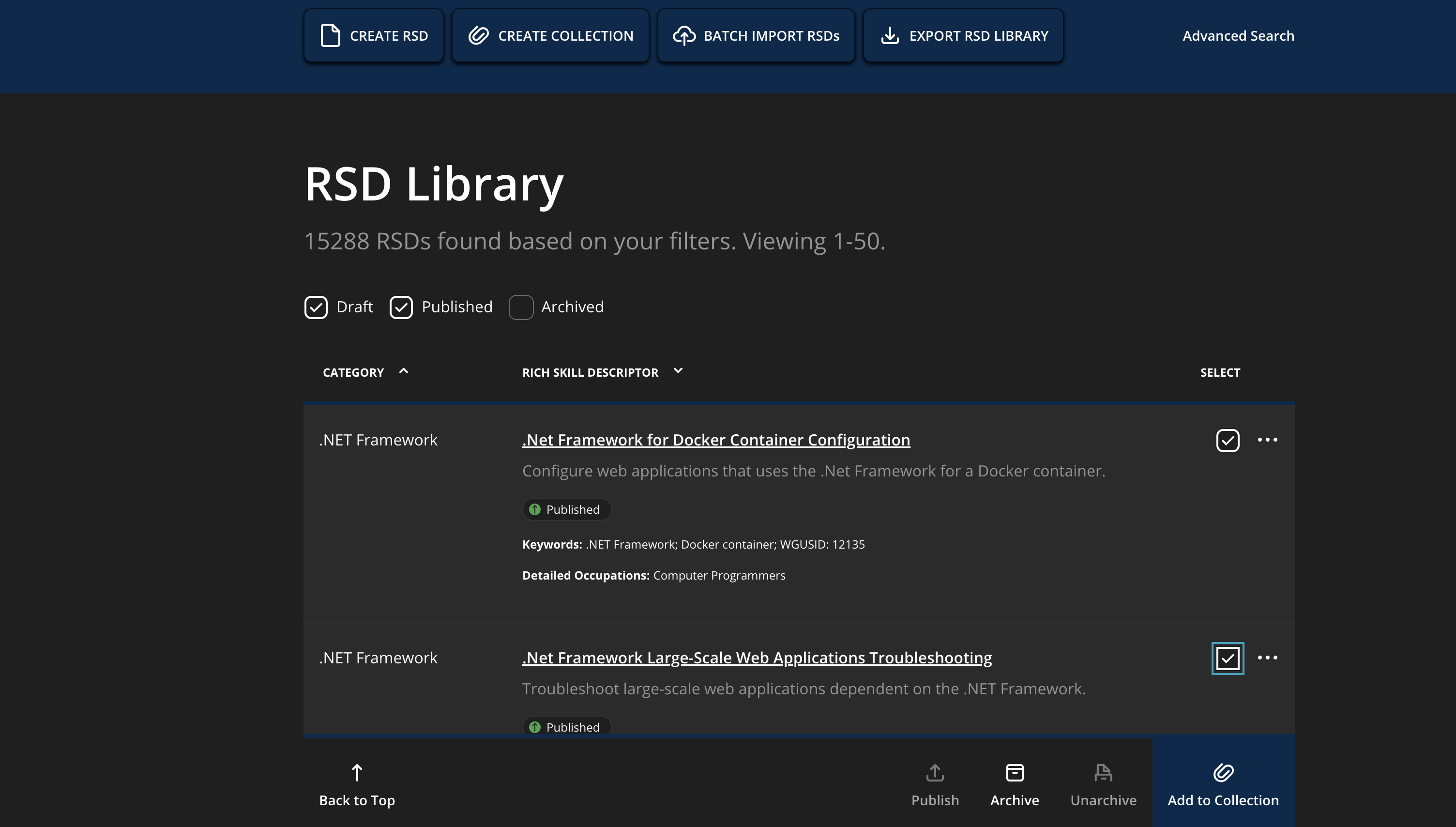Uncheck the Published filter checkbox
Image resolution: width=1456 pixels, height=827 pixels.
coord(401,307)
